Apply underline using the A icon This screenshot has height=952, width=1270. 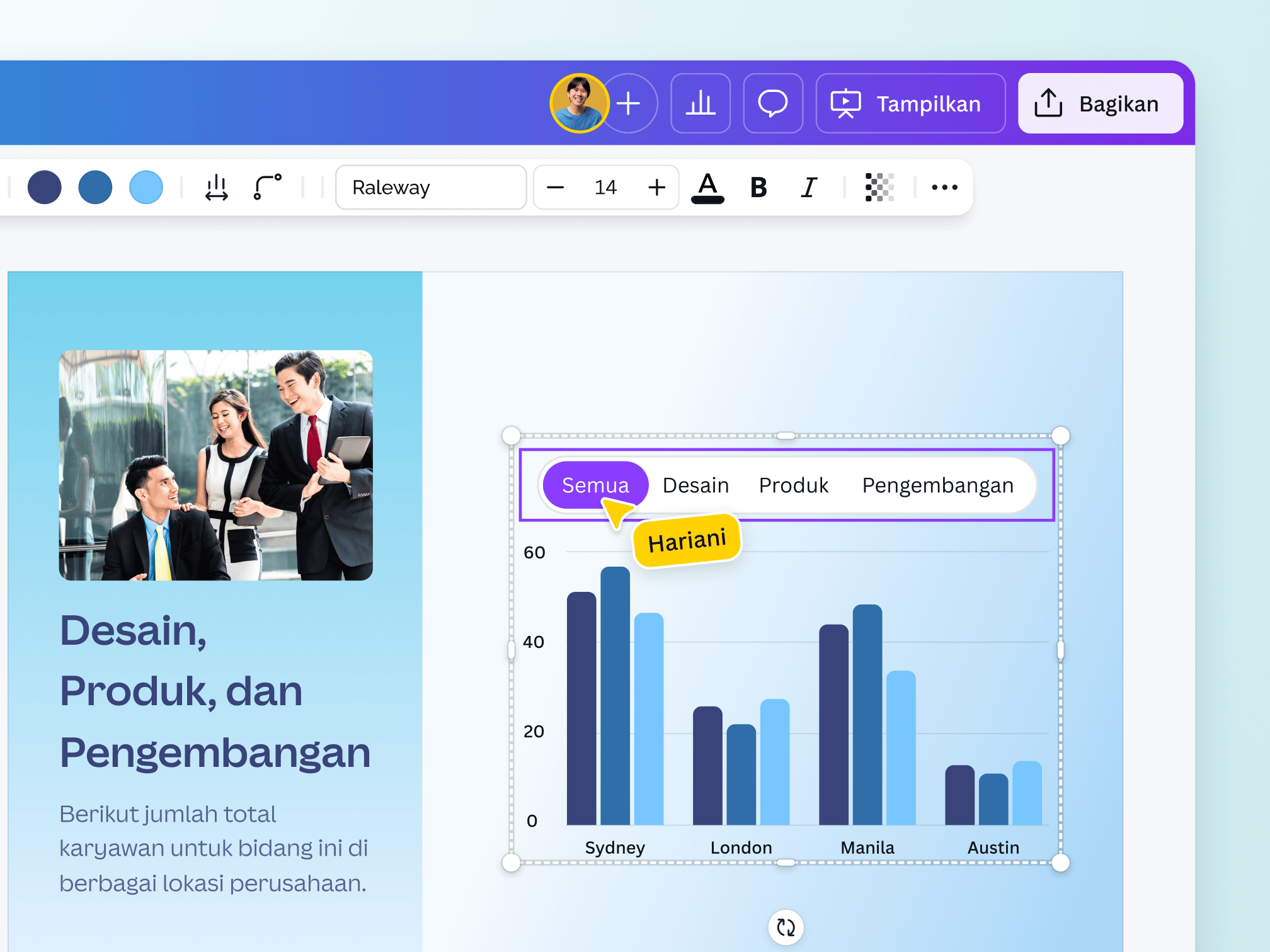[708, 187]
